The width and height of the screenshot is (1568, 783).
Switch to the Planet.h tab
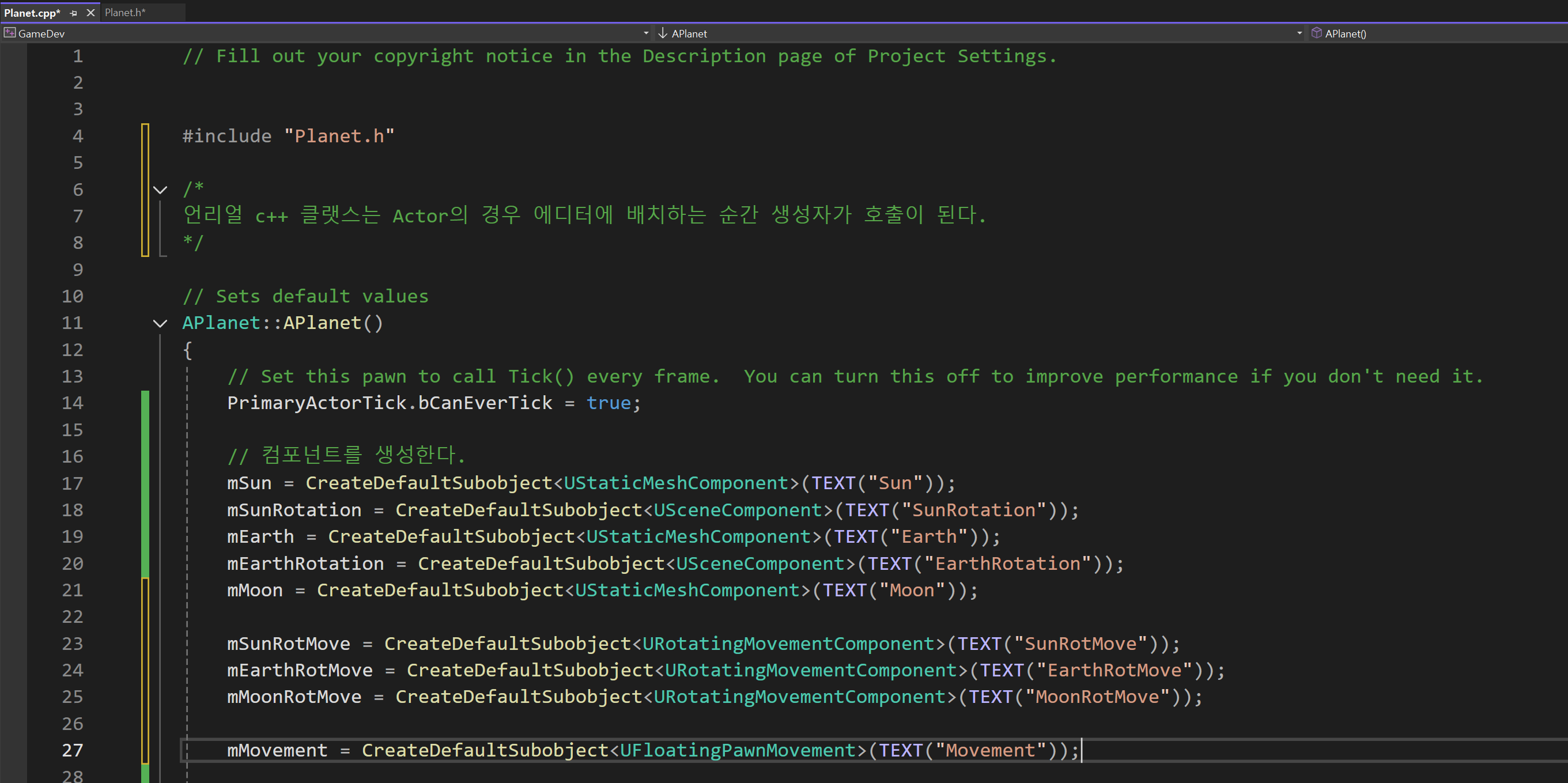tap(126, 12)
